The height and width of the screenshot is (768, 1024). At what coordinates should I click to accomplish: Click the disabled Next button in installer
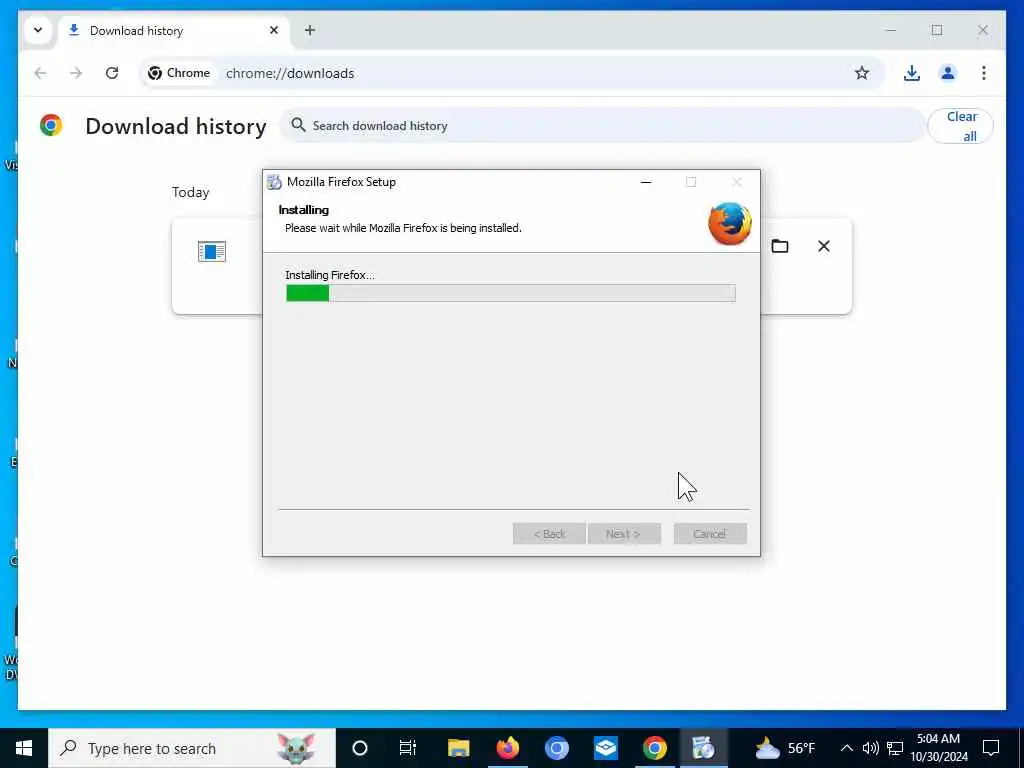point(624,534)
